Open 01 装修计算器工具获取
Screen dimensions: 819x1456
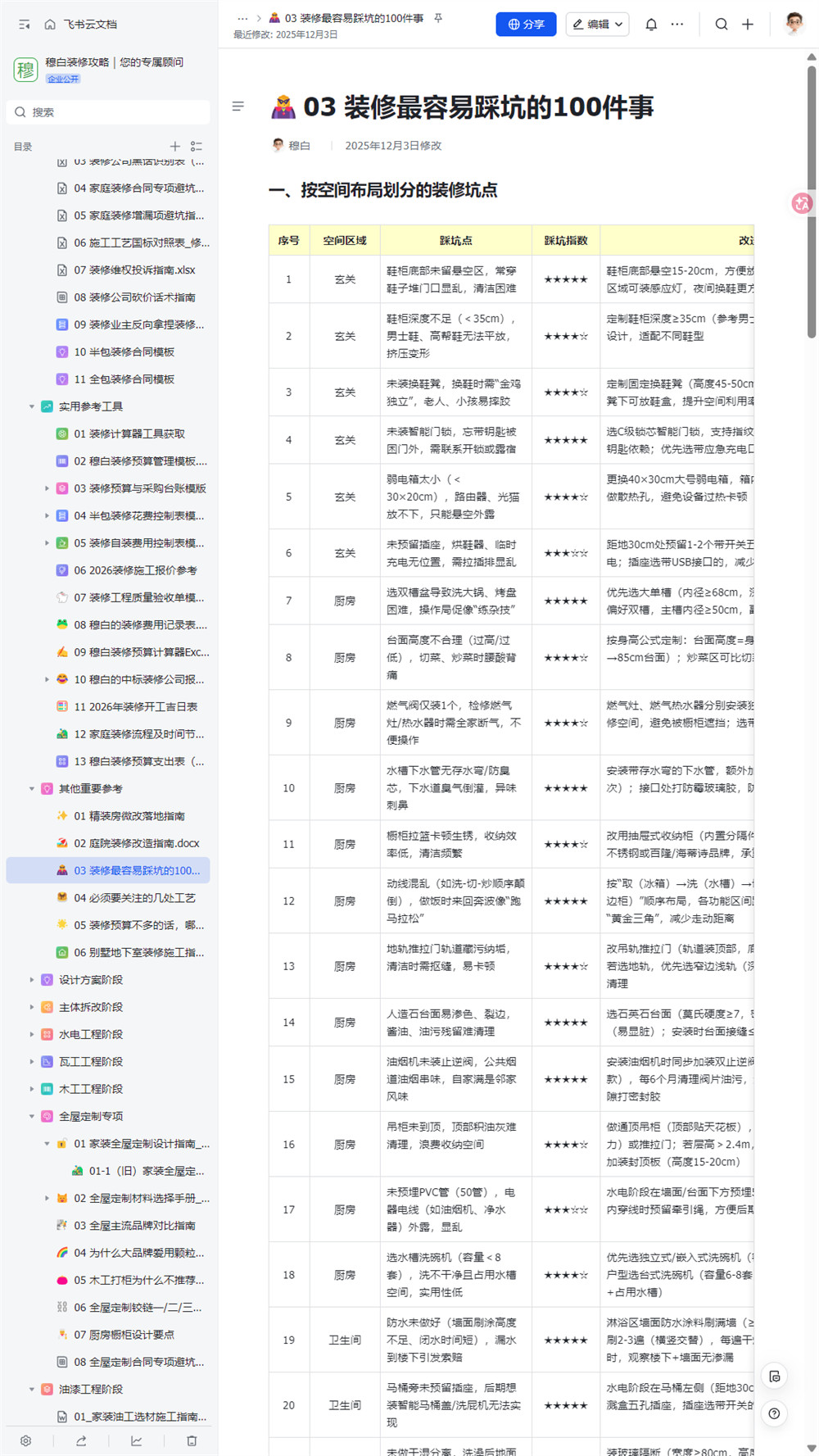[129, 433]
